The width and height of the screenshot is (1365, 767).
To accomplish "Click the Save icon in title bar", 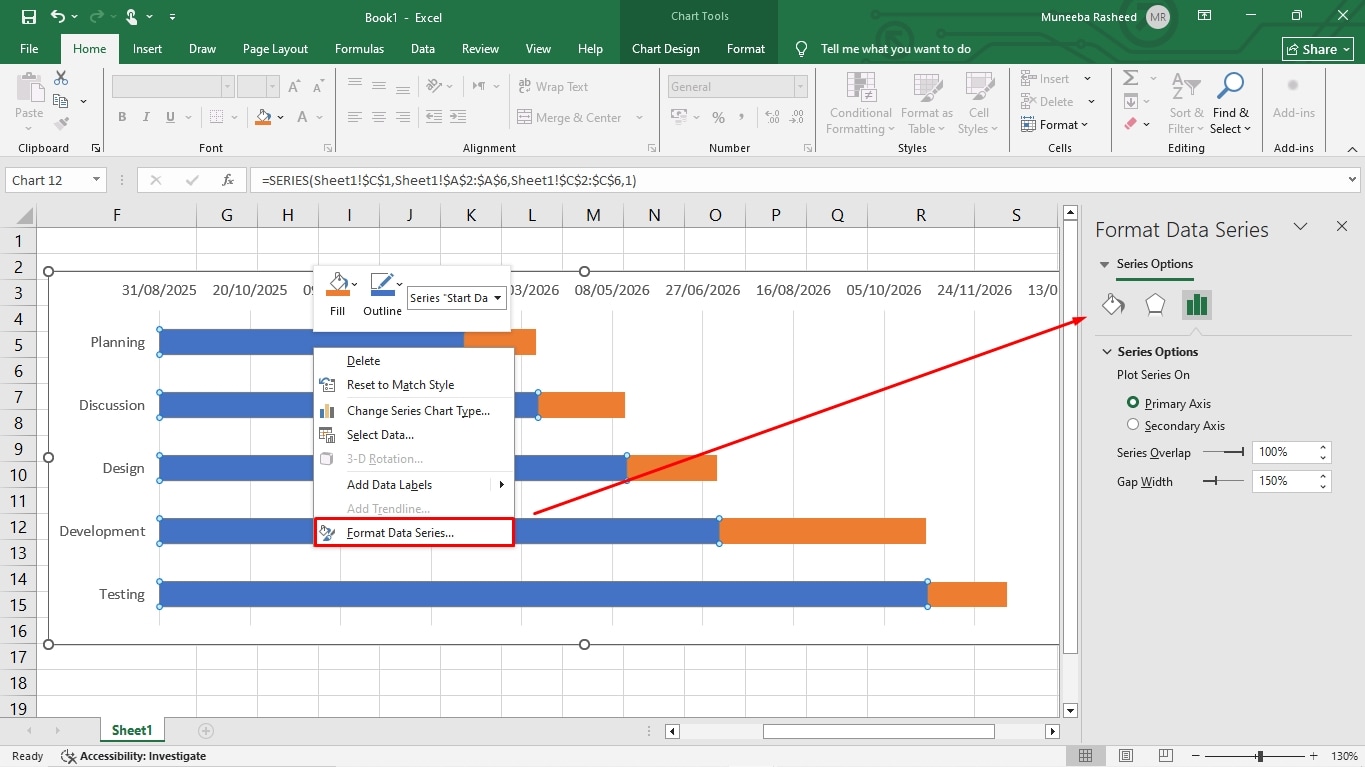I will pos(28,17).
